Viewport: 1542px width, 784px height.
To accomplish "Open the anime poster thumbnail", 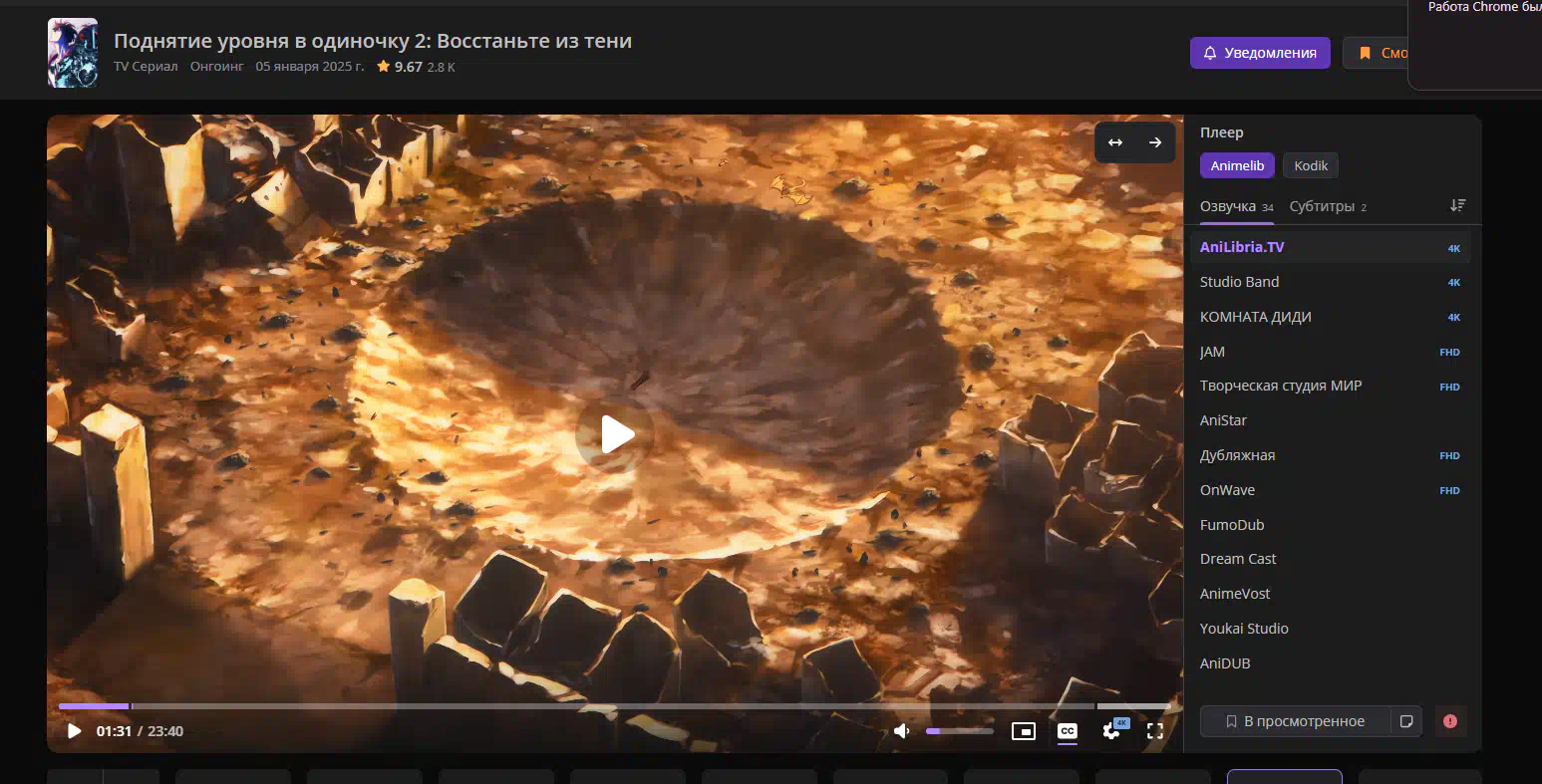I will 73,53.
